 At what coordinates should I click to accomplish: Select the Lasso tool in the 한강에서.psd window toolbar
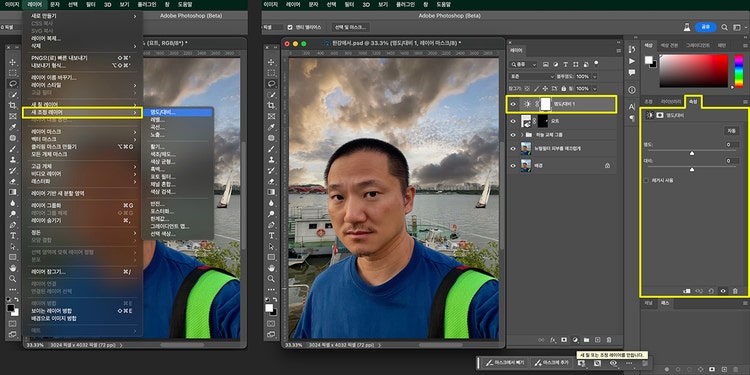(x=271, y=84)
